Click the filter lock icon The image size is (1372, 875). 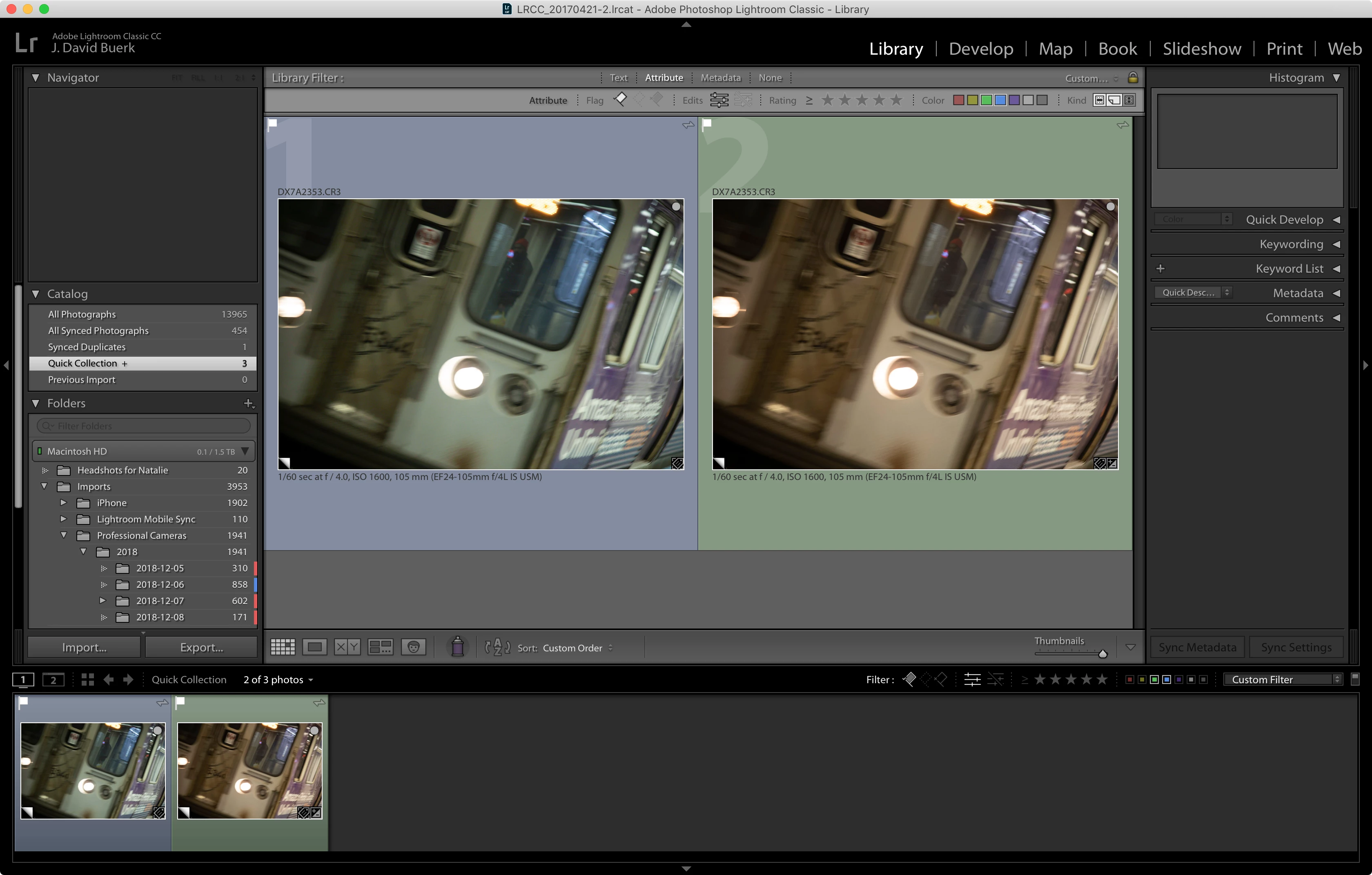1133,78
